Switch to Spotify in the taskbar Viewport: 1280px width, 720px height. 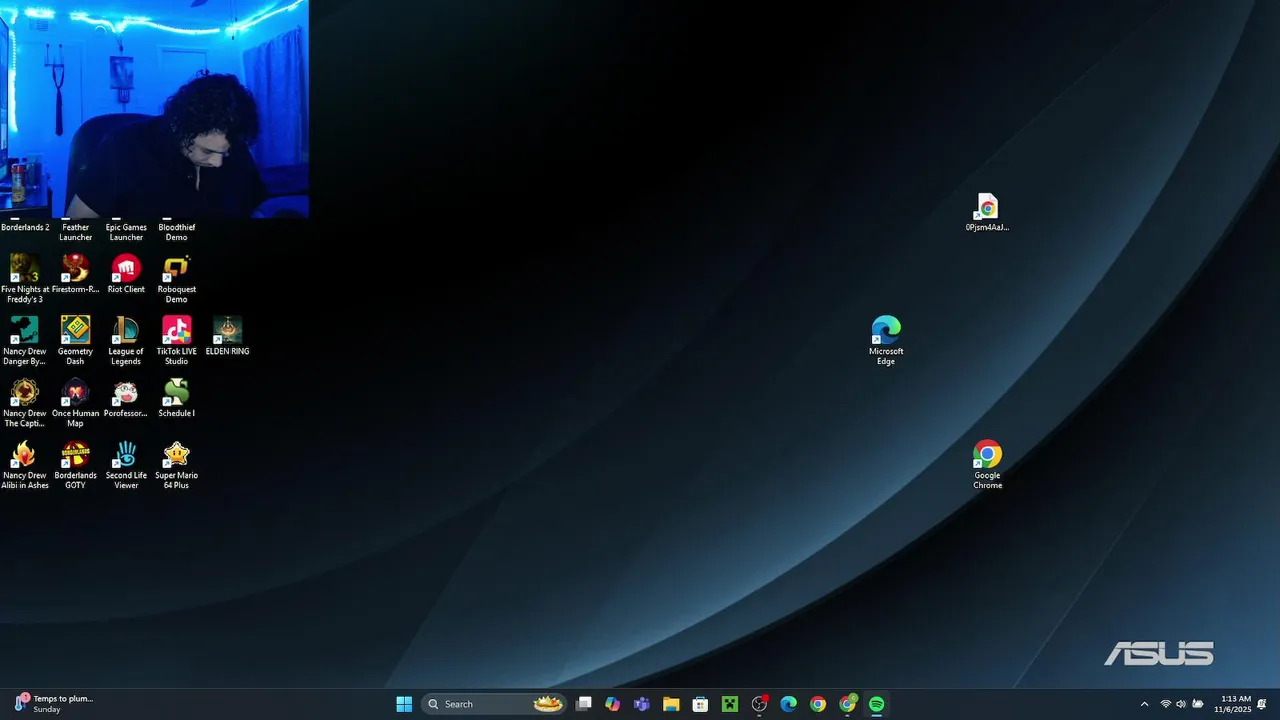pyautogui.click(x=876, y=704)
